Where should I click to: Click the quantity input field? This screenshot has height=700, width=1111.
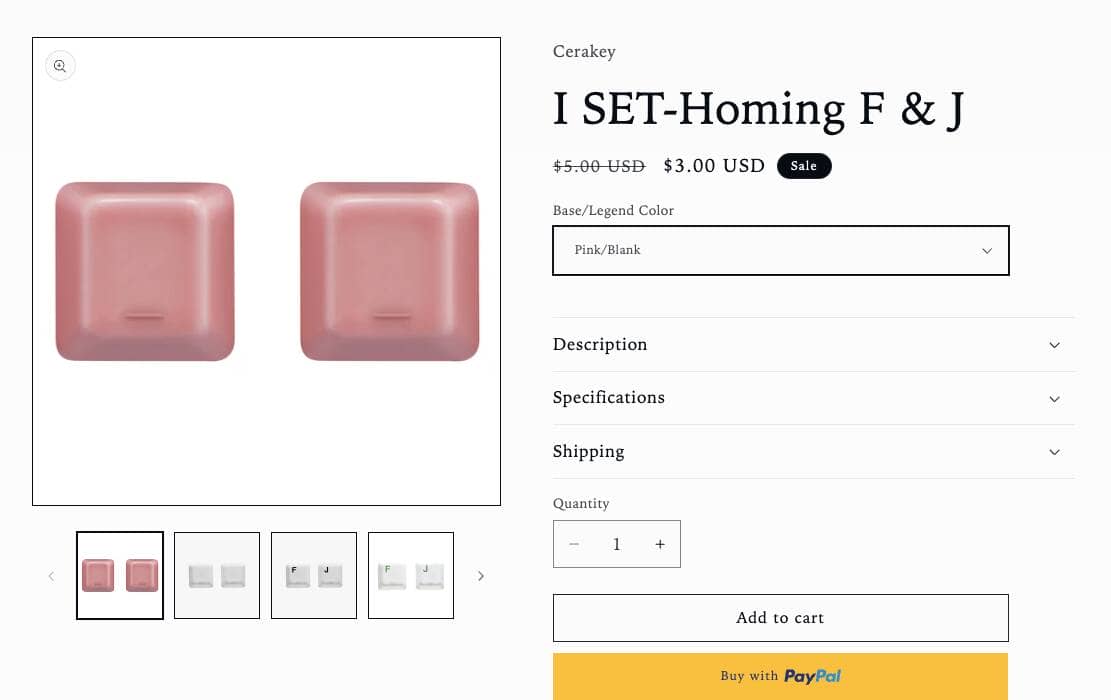(x=617, y=544)
